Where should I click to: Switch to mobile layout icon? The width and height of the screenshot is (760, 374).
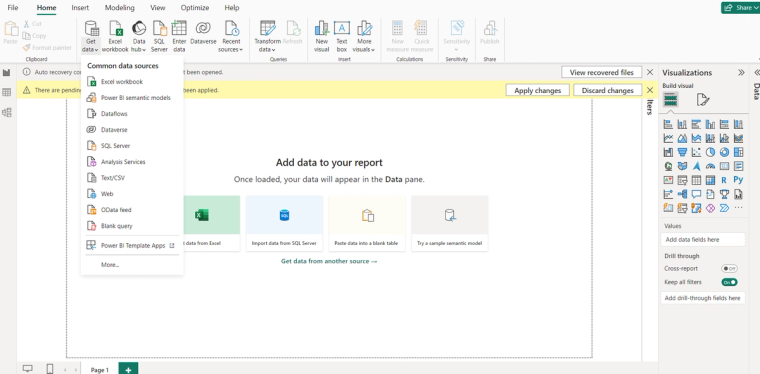[x=49, y=369]
